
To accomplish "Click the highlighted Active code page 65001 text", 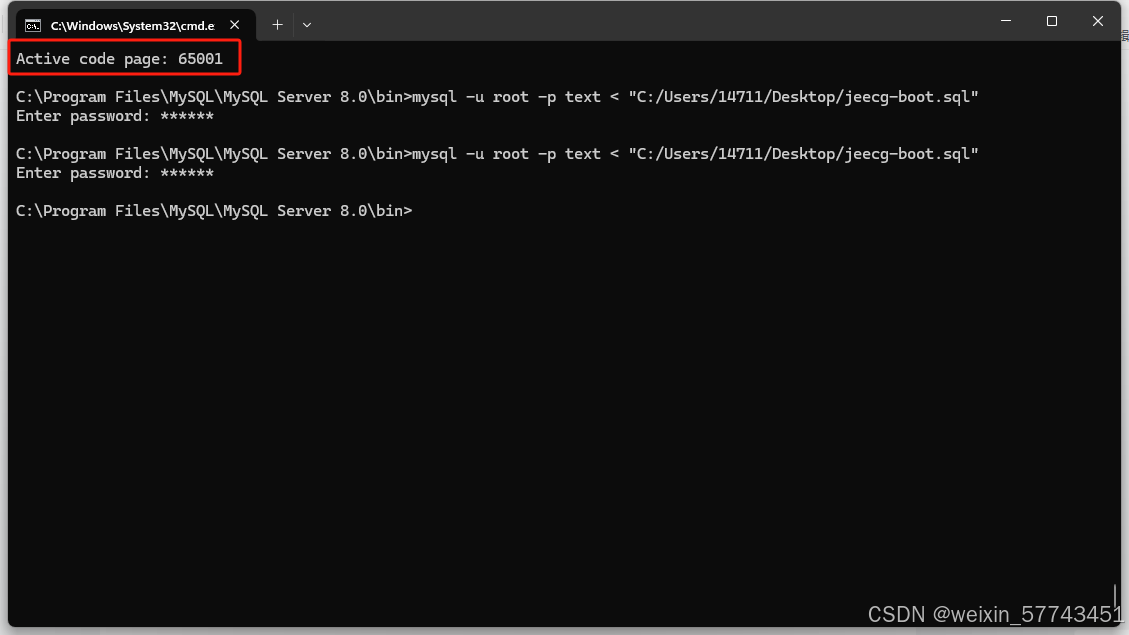I will coord(122,58).
